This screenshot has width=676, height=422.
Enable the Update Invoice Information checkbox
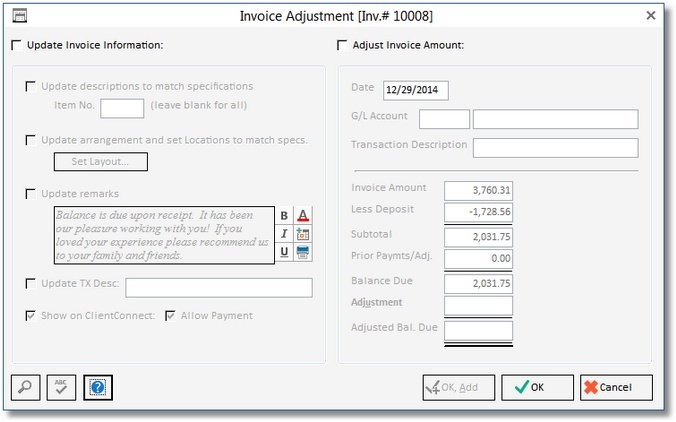click(16, 45)
